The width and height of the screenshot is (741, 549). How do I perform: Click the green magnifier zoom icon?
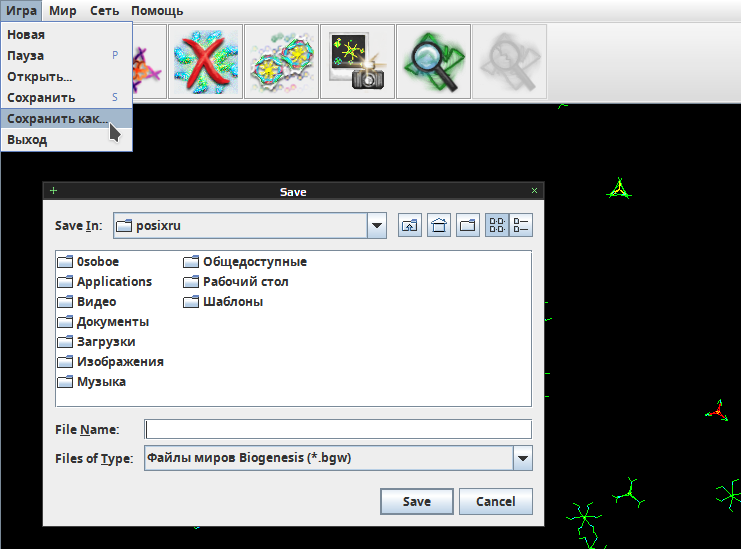(x=434, y=62)
